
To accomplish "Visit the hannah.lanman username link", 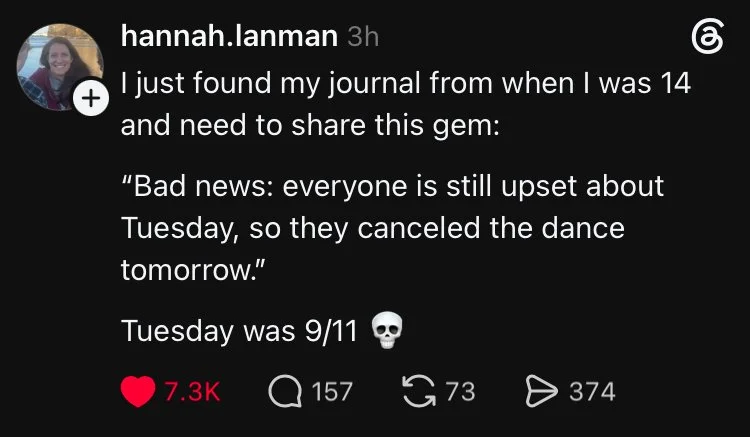I will (229, 36).
